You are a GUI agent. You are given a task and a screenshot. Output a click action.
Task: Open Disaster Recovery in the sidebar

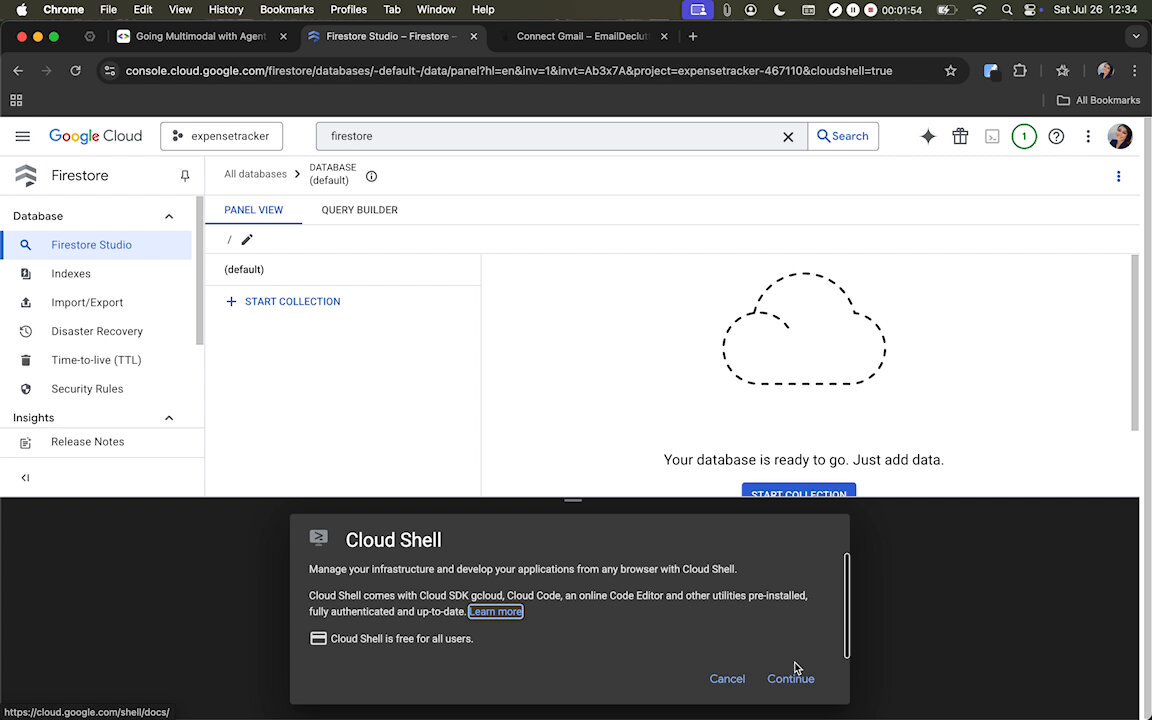(96, 331)
